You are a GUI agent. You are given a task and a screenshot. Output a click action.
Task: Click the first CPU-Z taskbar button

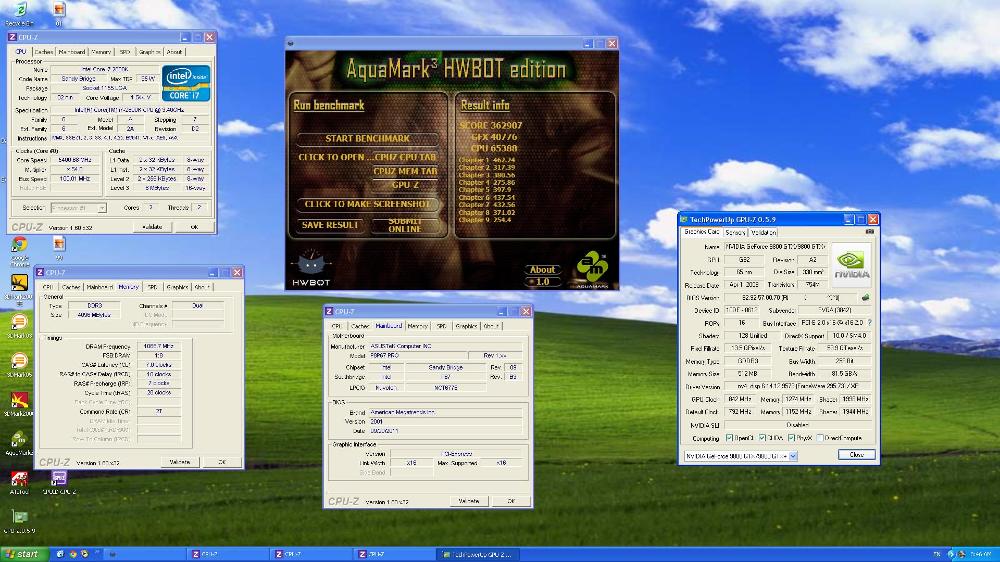tap(227, 554)
